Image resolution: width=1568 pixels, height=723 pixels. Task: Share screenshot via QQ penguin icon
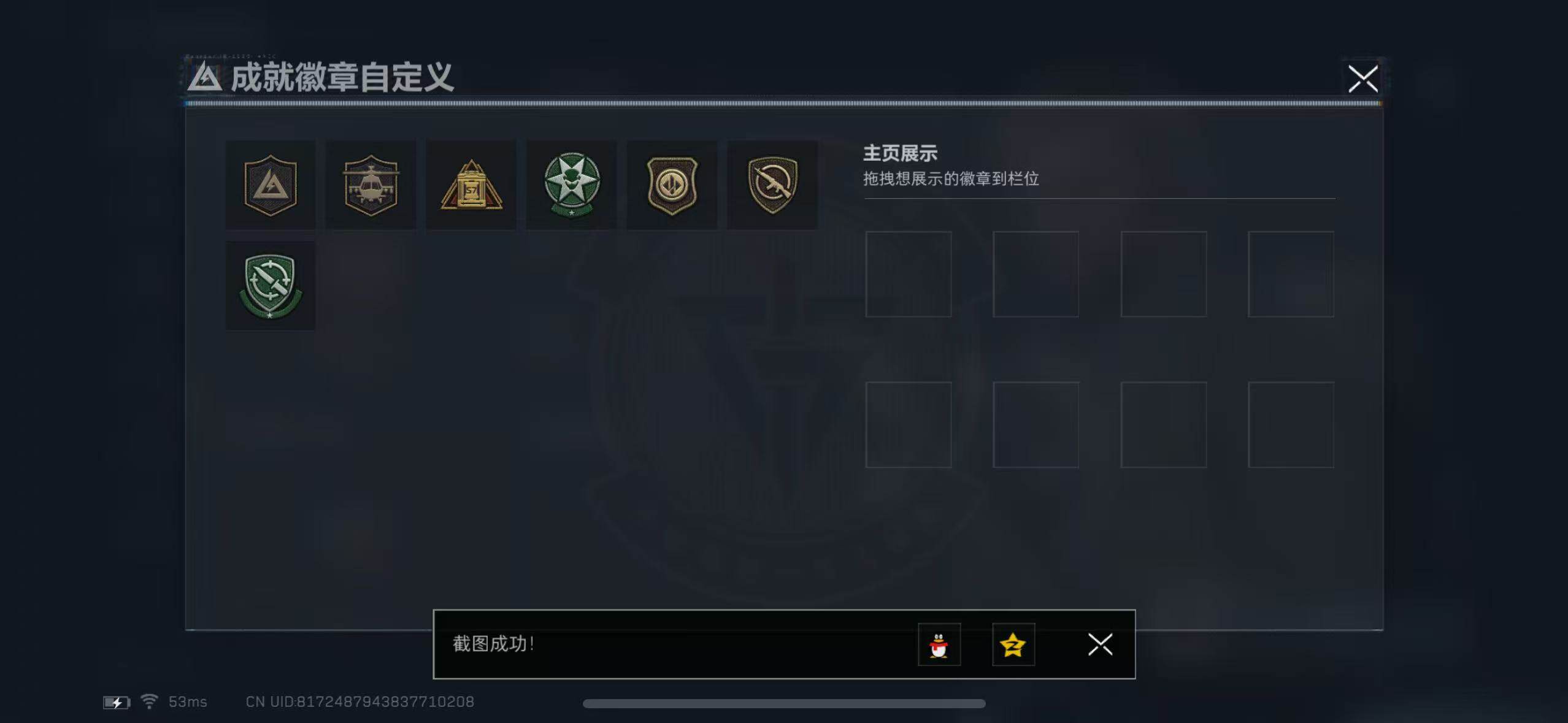(x=939, y=645)
